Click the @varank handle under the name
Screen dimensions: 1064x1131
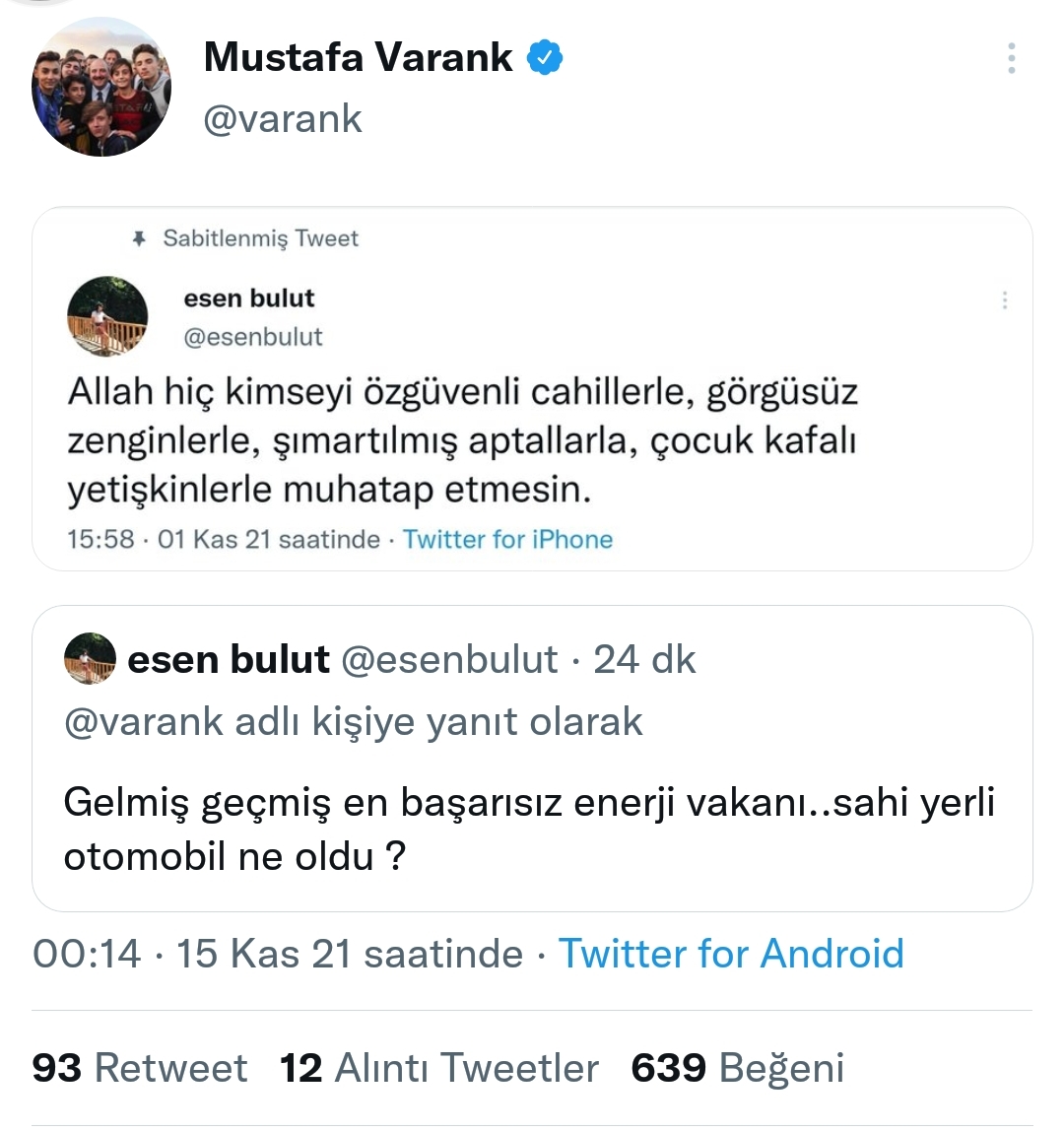click(283, 119)
